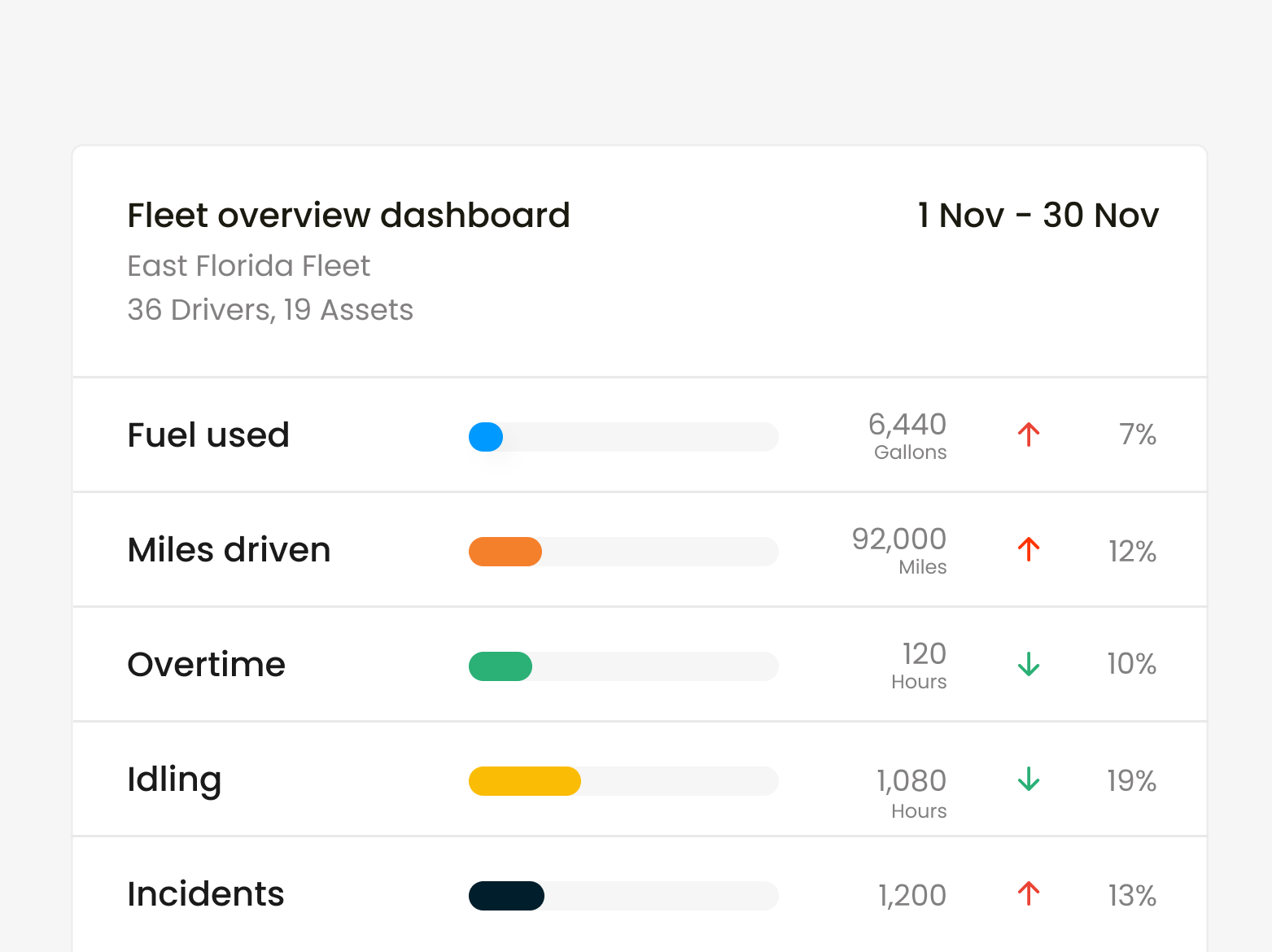Click the 'Idling' row label
This screenshot has width=1272, height=952.
174,780
